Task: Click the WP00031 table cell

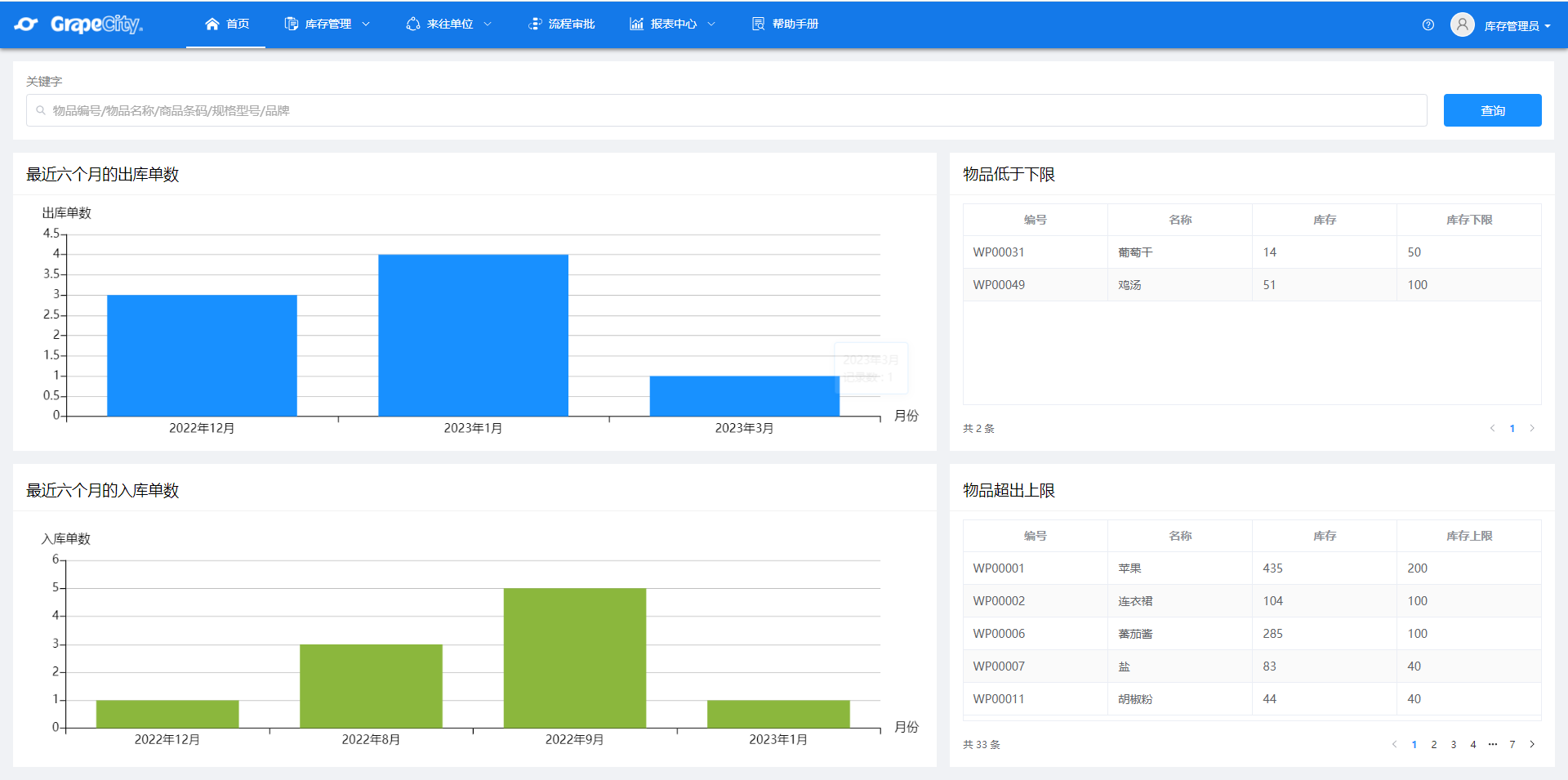Action: (x=1036, y=252)
